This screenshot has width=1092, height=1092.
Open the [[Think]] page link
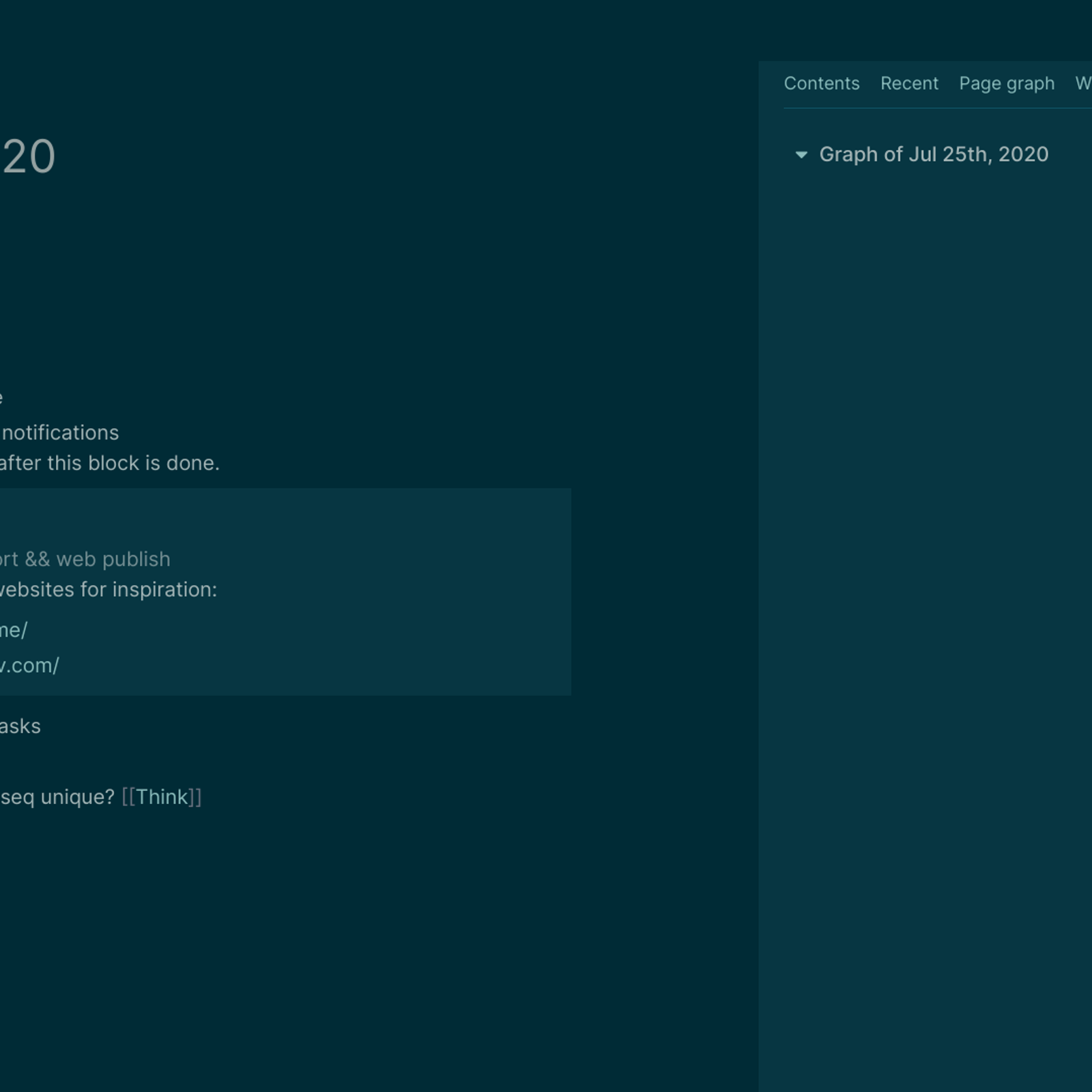(162, 797)
